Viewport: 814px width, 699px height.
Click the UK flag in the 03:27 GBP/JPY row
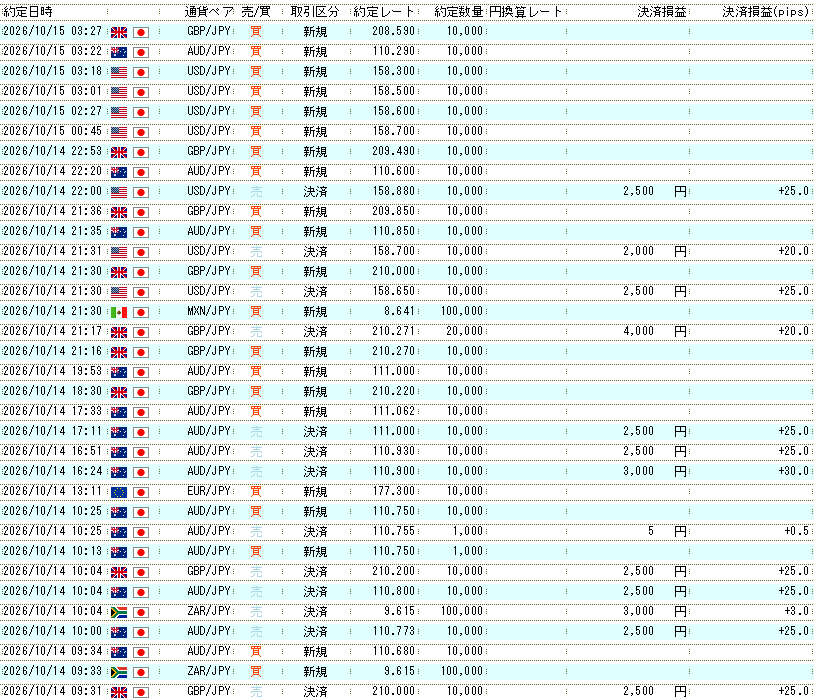tap(119, 32)
